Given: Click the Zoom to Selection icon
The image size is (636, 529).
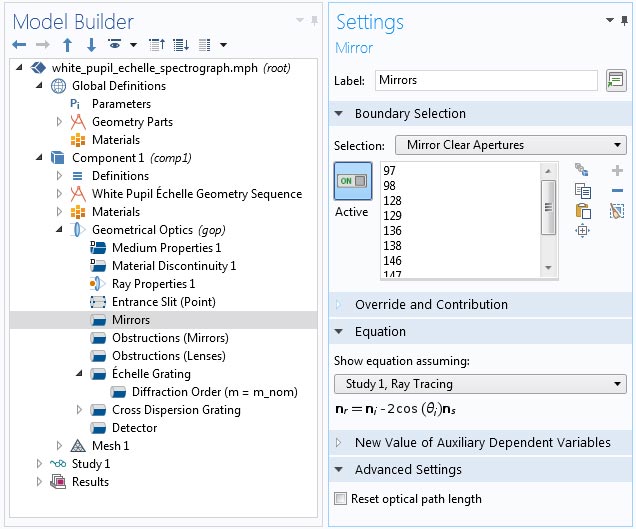Looking at the screenshot, I should tap(582, 231).
